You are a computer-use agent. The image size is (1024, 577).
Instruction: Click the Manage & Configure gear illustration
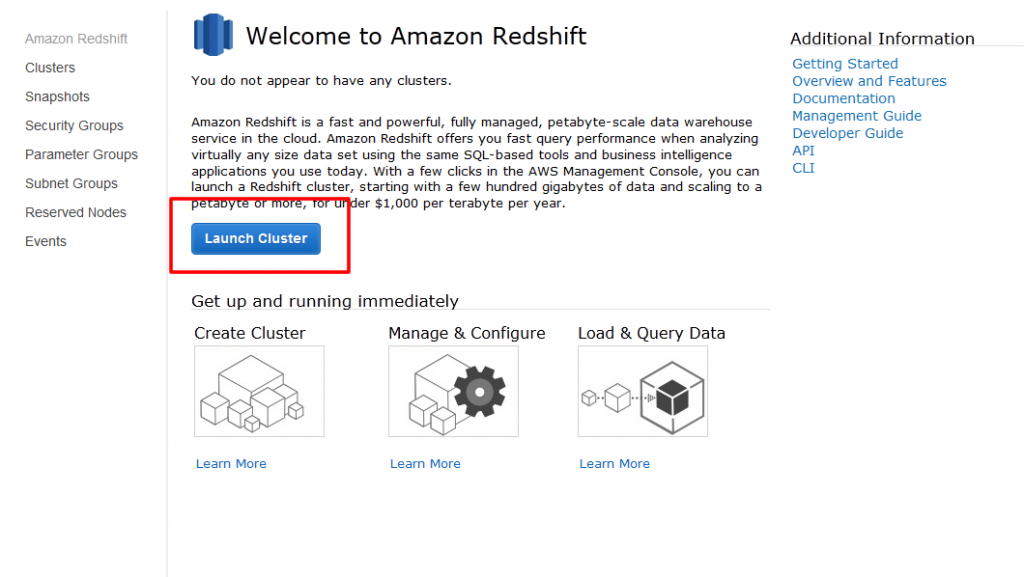pos(453,391)
